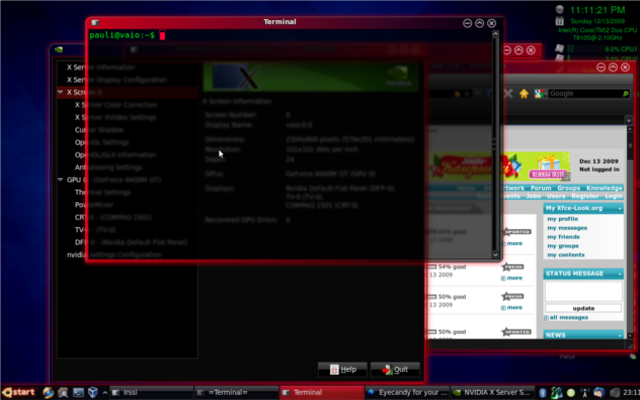Collapse the Status Message box
This screenshot has height=400, width=640.
tap(620, 274)
